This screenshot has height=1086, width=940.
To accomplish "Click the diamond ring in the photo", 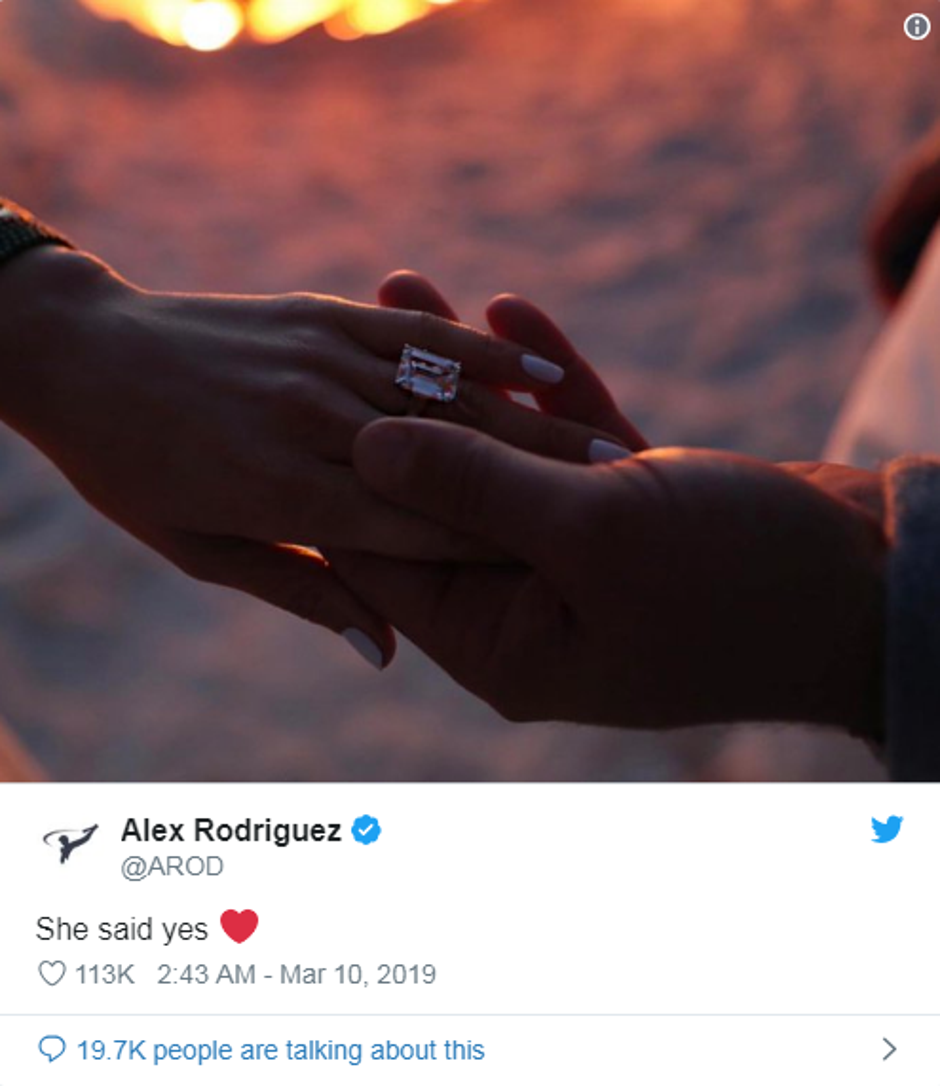I will [427, 374].
